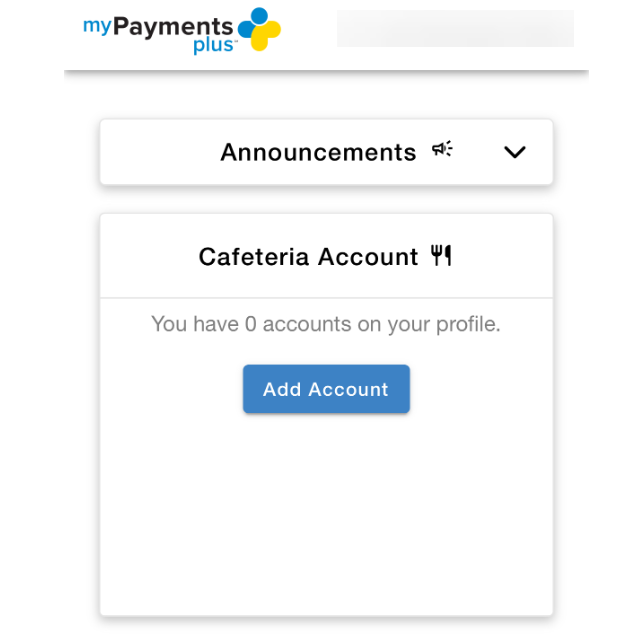Click the greyed-out field in the header
This screenshot has width=631, height=642.
click(455, 29)
